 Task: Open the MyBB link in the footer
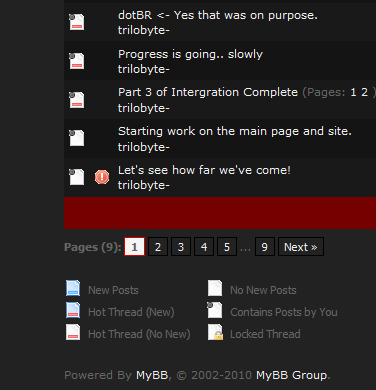pos(152,375)
